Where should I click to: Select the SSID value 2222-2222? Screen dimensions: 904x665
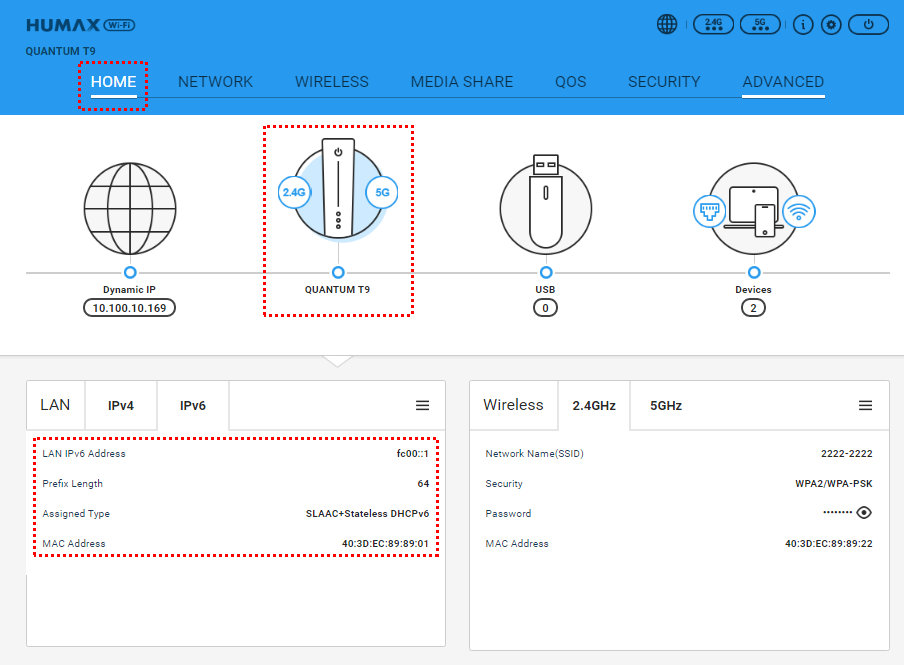pyautogui.click(x=846, y=453)
